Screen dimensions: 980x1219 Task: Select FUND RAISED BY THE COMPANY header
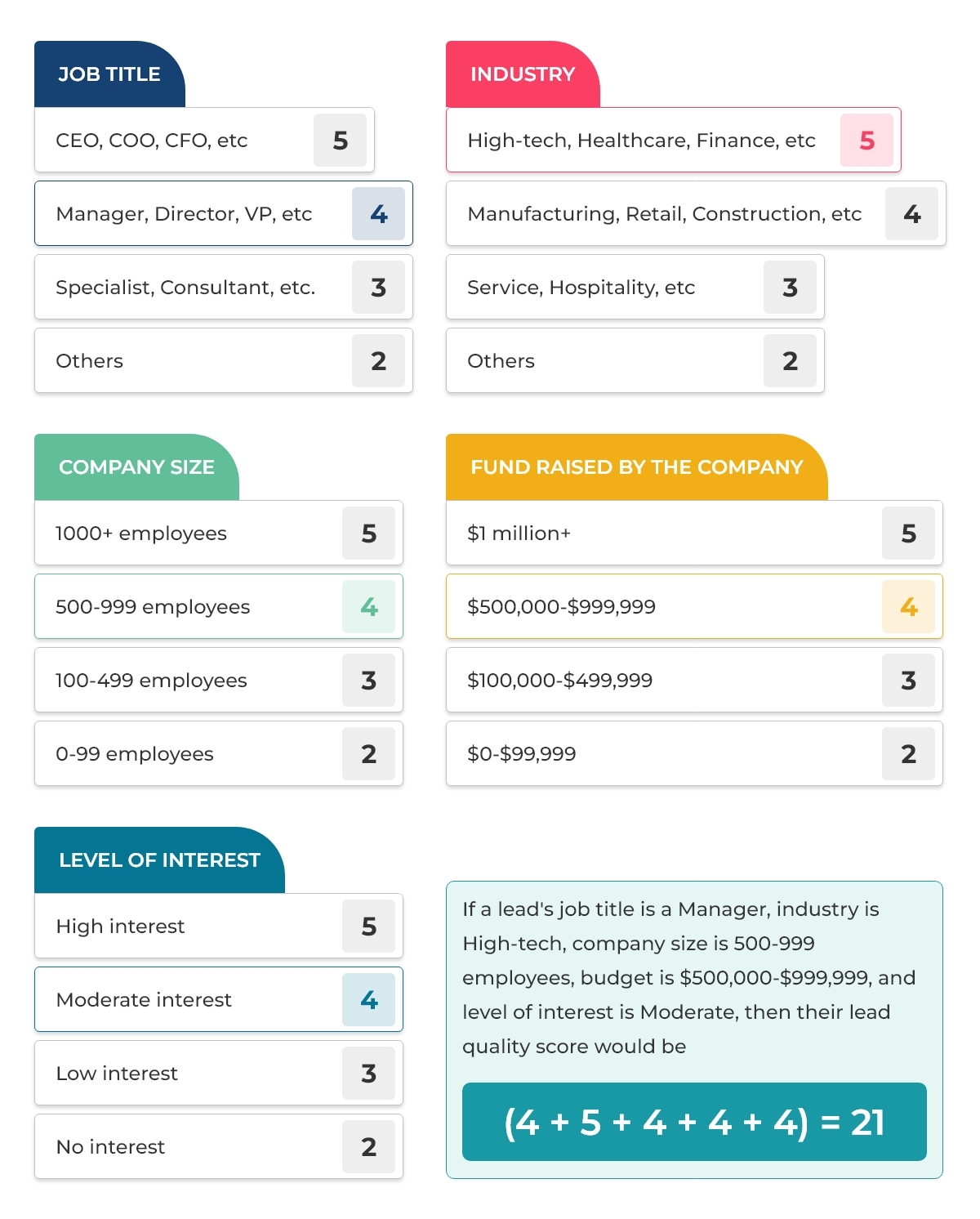[x=637, y=467]
